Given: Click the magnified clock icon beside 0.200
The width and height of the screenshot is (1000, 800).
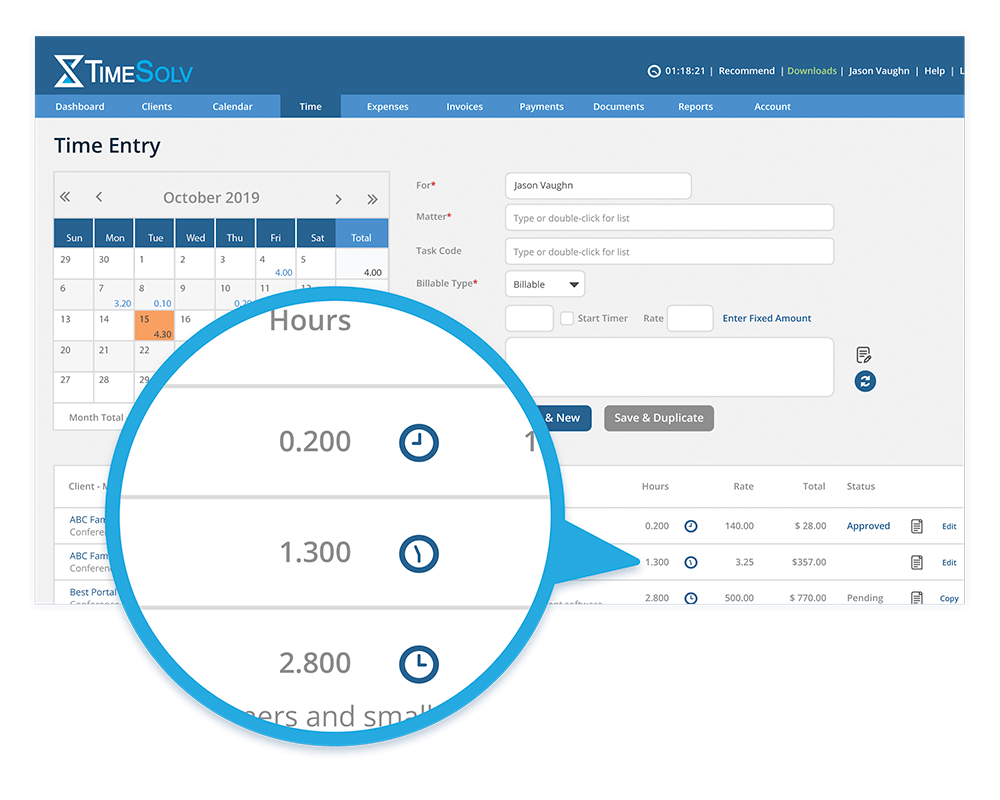Looking at the screenshot, I should pos(418,443).
